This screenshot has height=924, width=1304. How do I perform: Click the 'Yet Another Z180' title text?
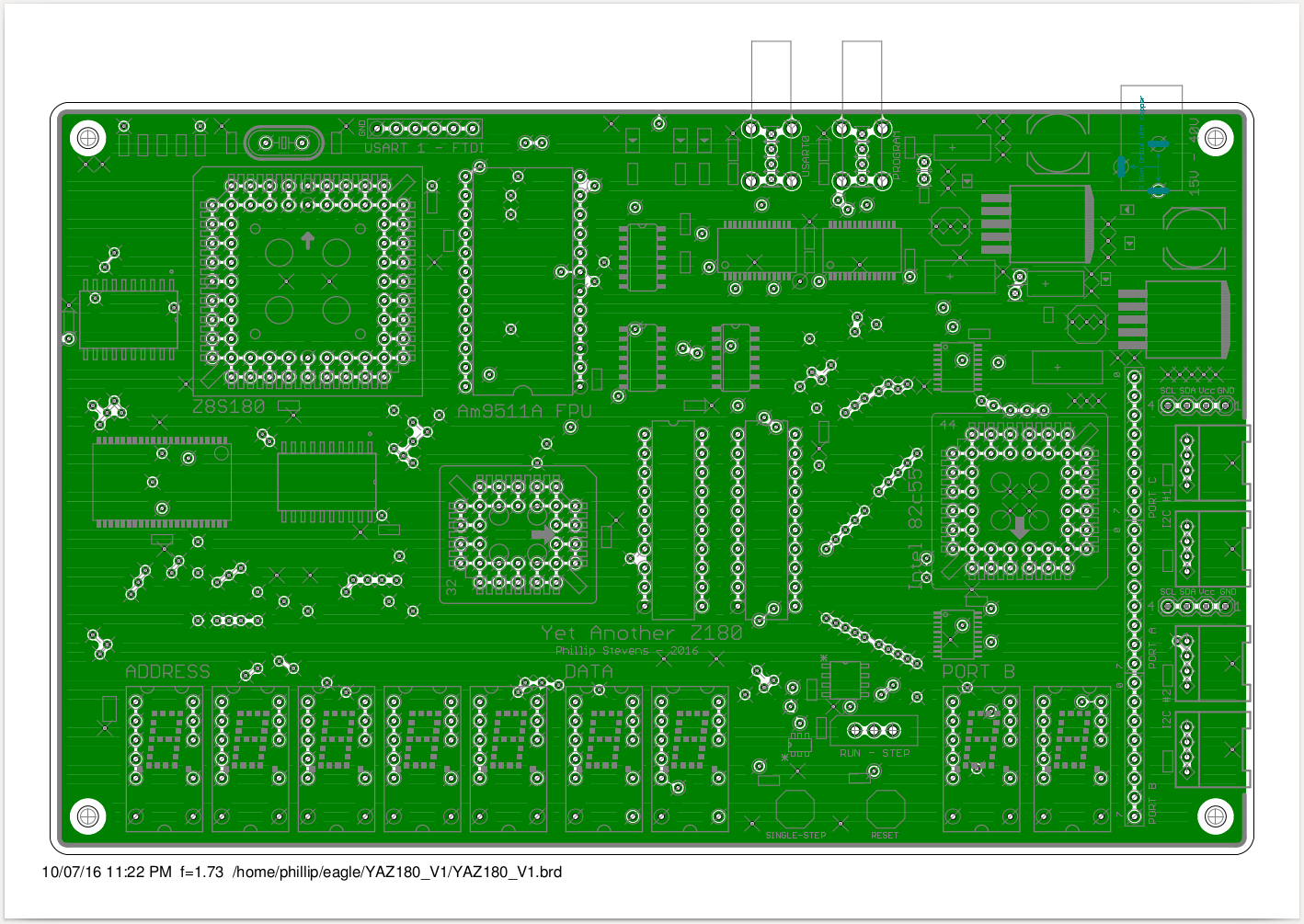pyautogui.click(x=641, y=633)
